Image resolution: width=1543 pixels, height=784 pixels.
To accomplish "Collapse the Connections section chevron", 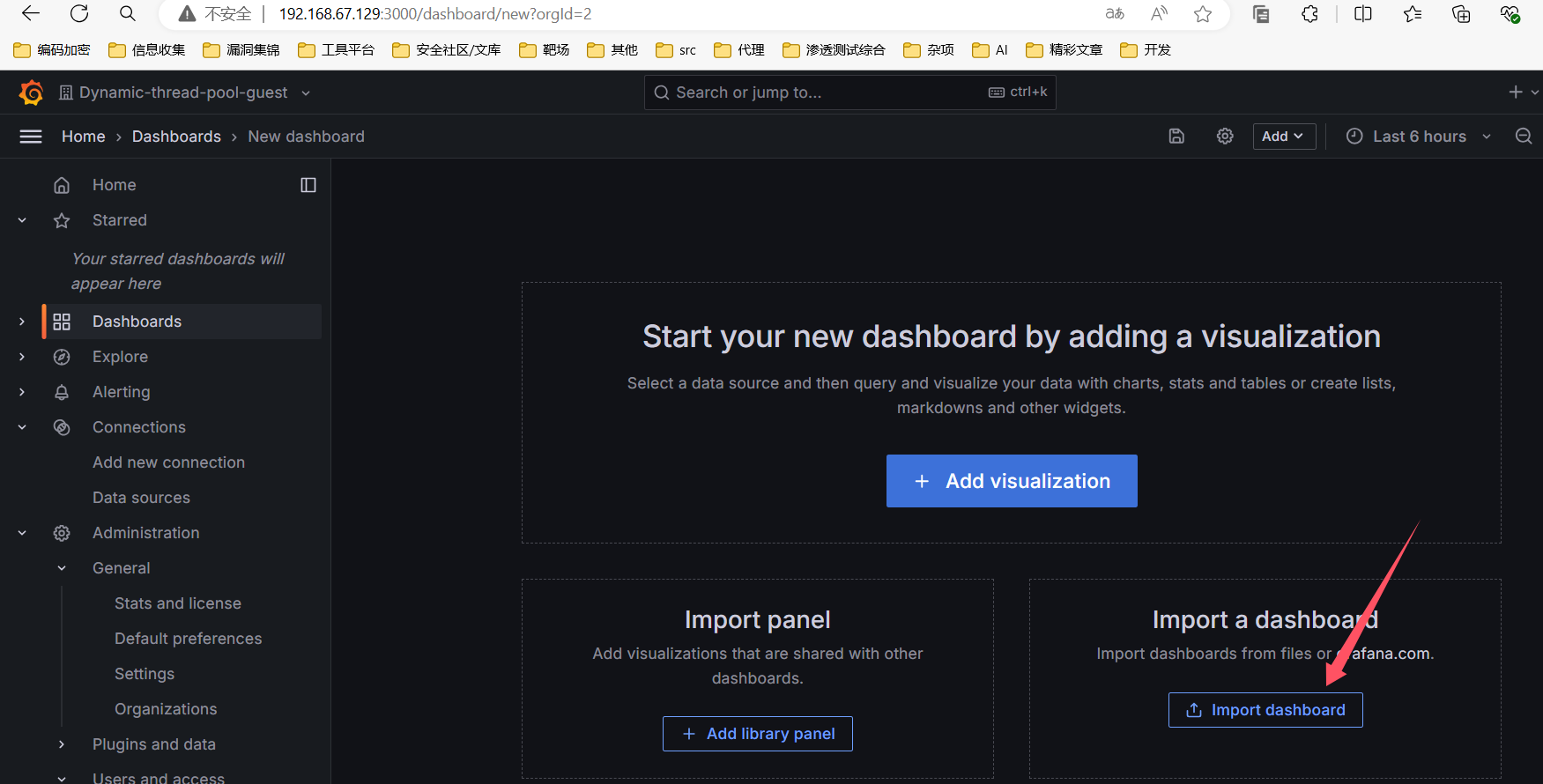I will click(22, 427).
